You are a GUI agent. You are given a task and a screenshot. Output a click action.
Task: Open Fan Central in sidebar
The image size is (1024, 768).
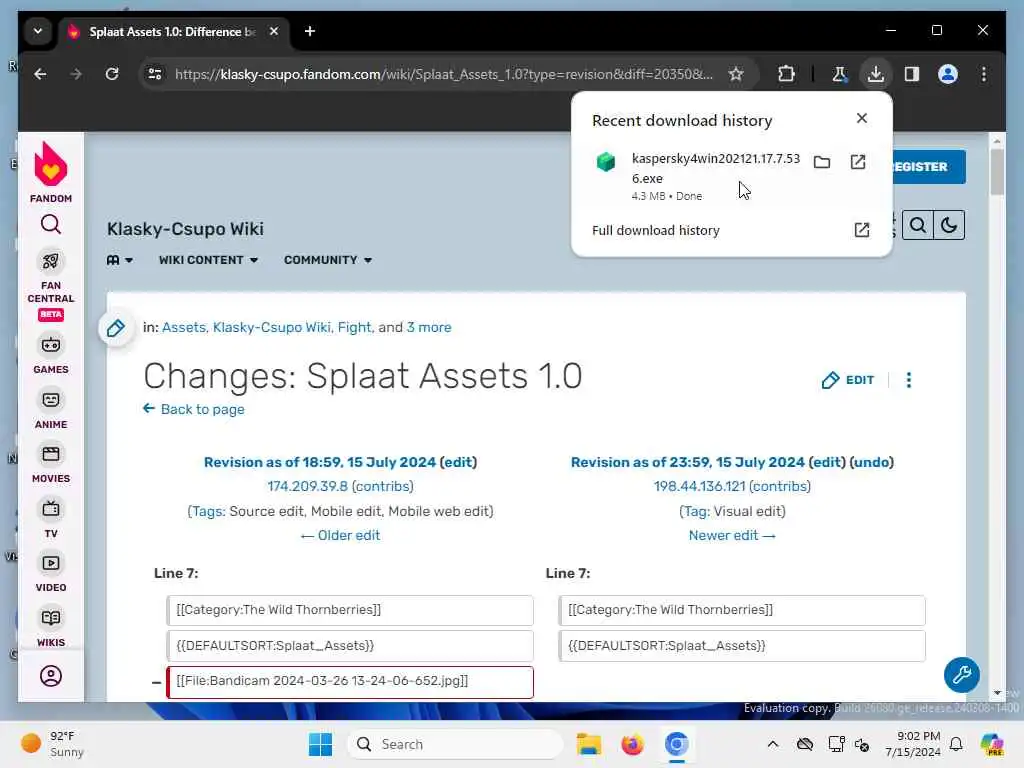click(51, 277)
